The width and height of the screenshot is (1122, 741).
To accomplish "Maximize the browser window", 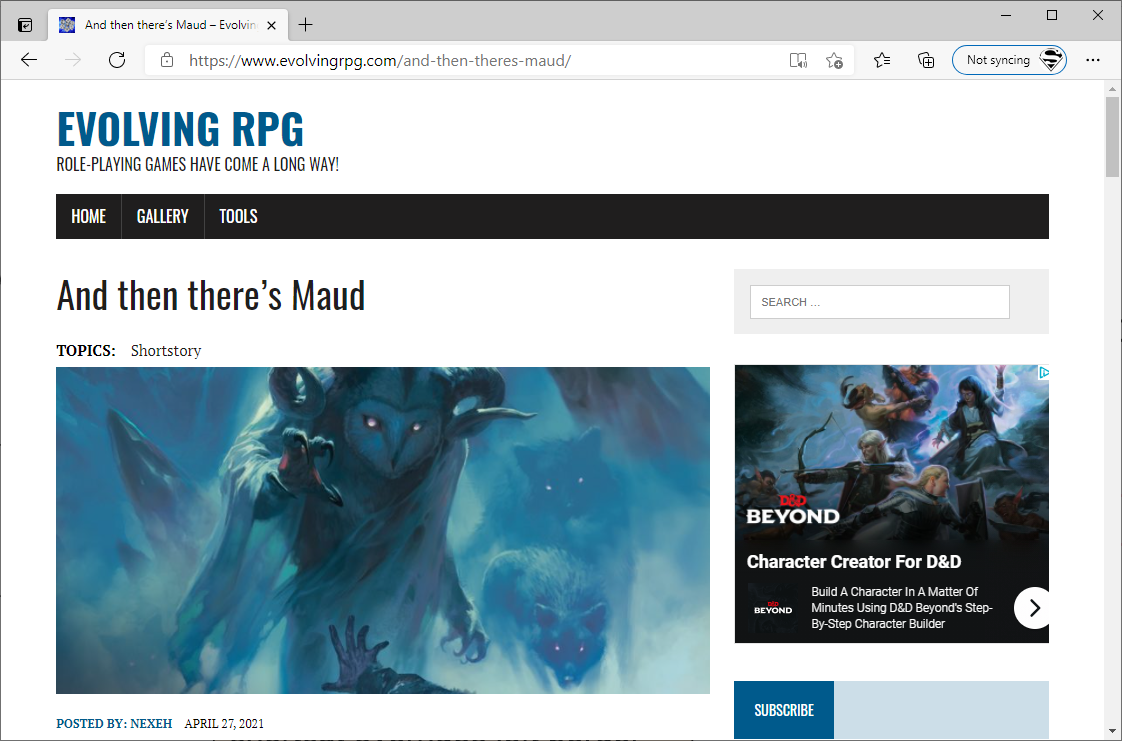I will click(x=1052, y=15).
